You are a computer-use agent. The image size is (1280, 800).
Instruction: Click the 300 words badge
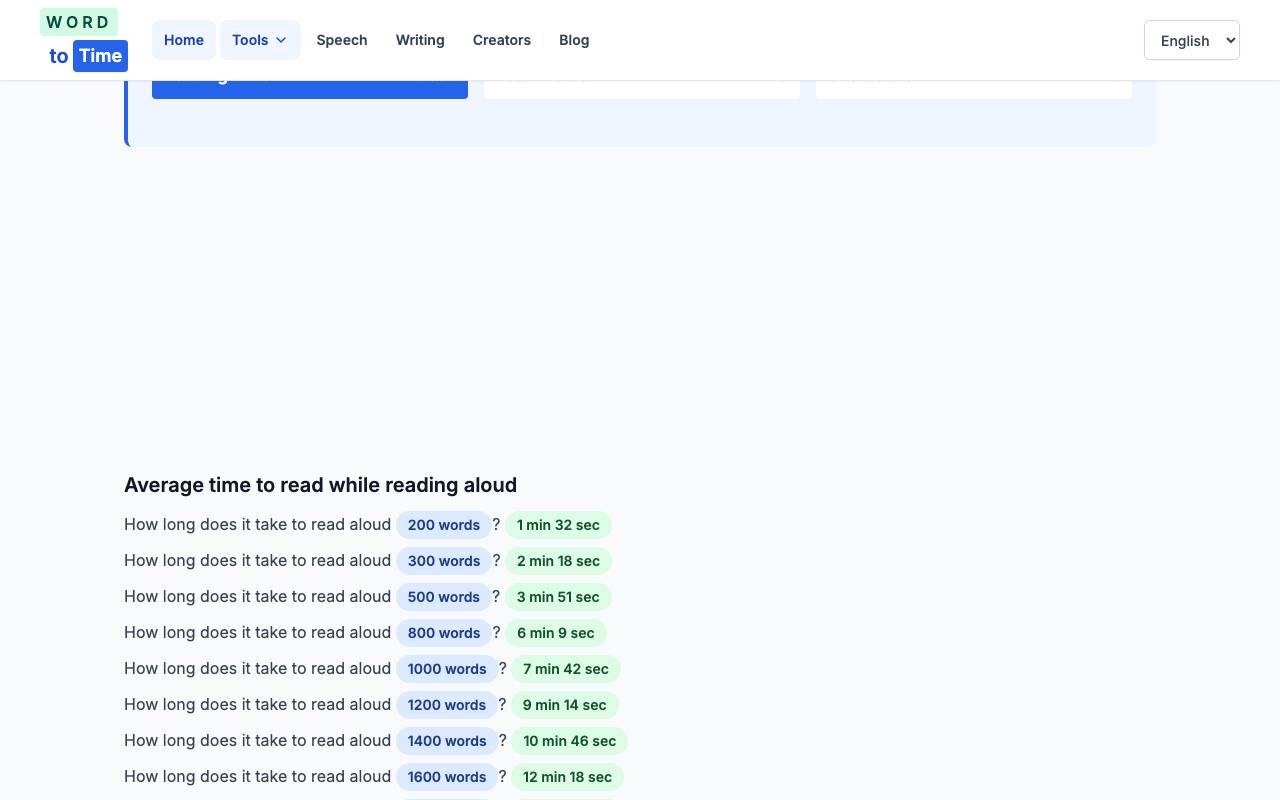(x=444, y=561)
